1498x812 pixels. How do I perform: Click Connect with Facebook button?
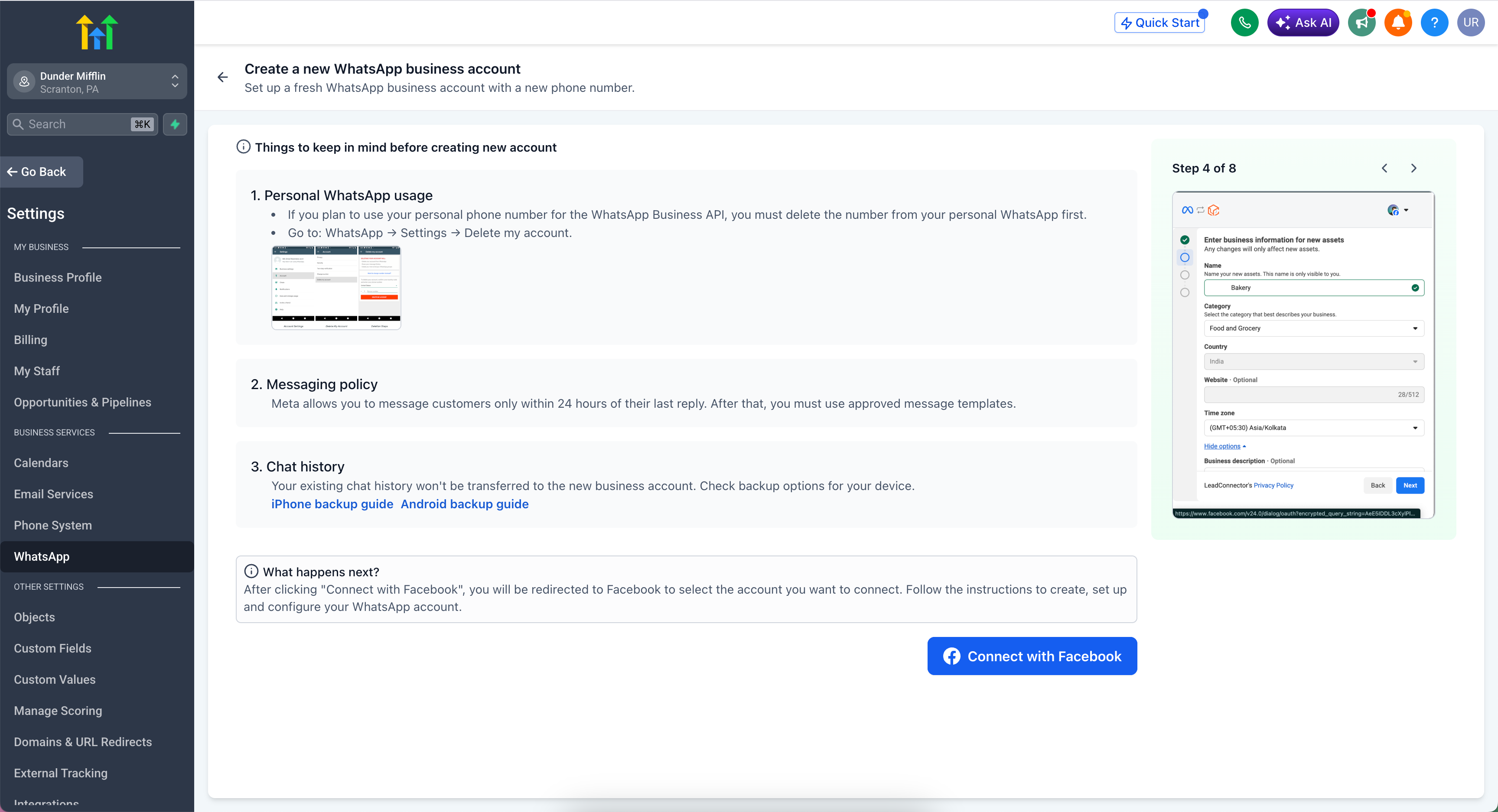(x=1032, y=656)
